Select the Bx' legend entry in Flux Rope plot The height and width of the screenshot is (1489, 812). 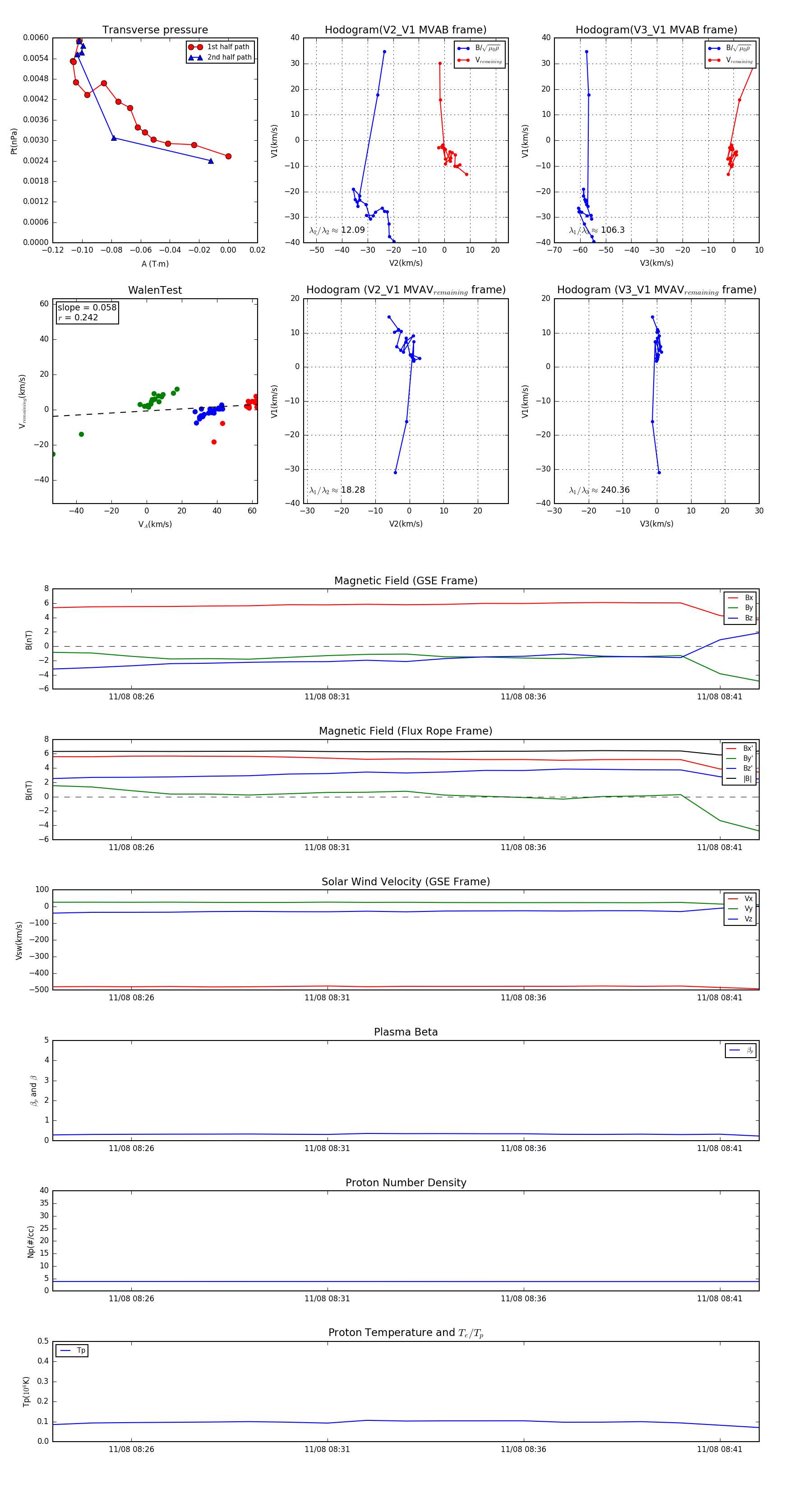coord(740,748)
